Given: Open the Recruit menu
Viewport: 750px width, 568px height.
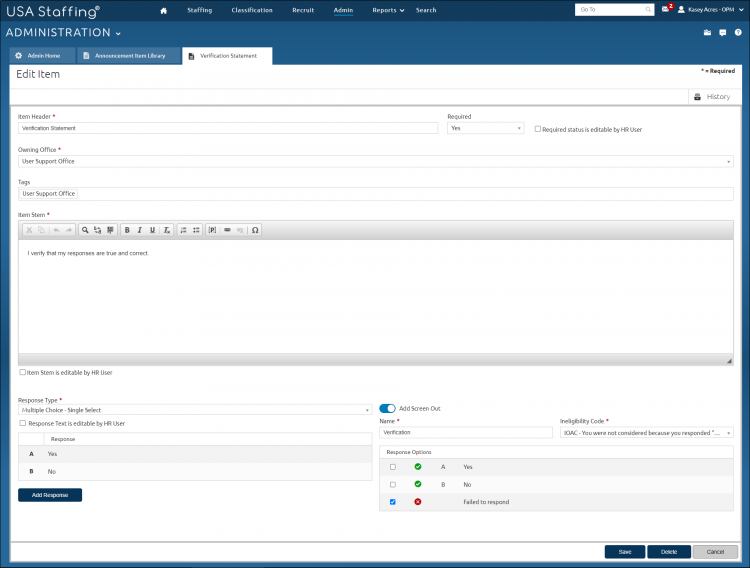Looking at the screenshot, I should coord(303,10).
